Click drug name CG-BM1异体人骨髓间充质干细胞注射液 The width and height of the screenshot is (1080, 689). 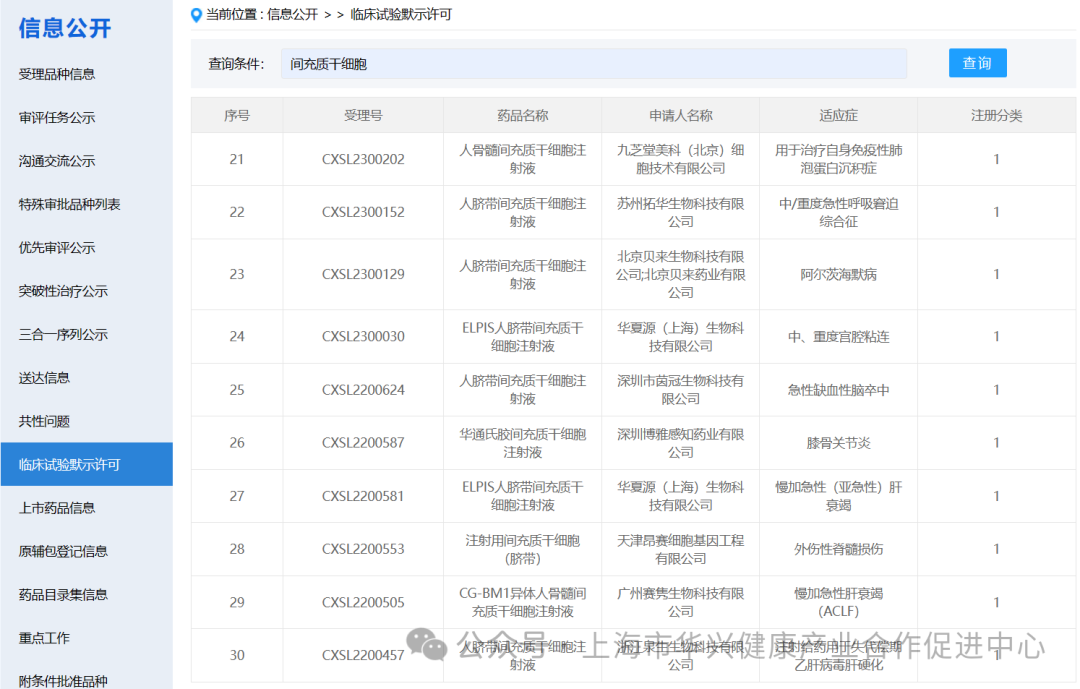[523, 602]
